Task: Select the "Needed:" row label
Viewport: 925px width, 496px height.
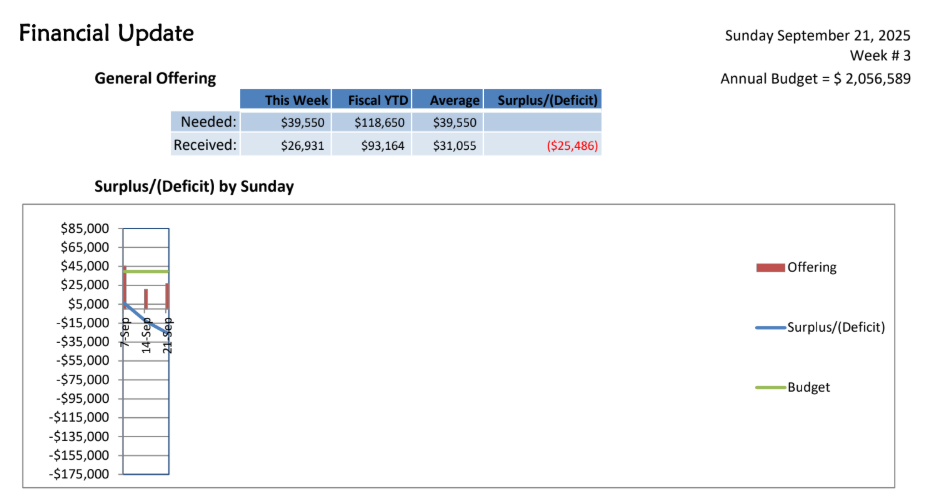Action: 208,122
